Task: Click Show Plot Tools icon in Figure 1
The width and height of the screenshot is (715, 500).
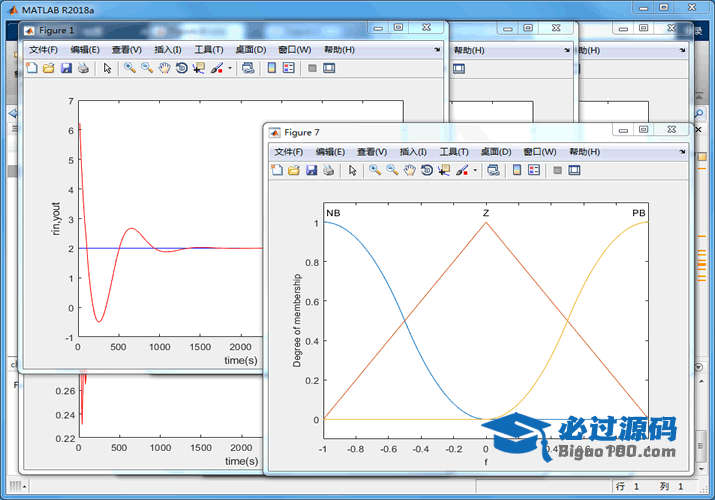Action: [x=329, y=68]
